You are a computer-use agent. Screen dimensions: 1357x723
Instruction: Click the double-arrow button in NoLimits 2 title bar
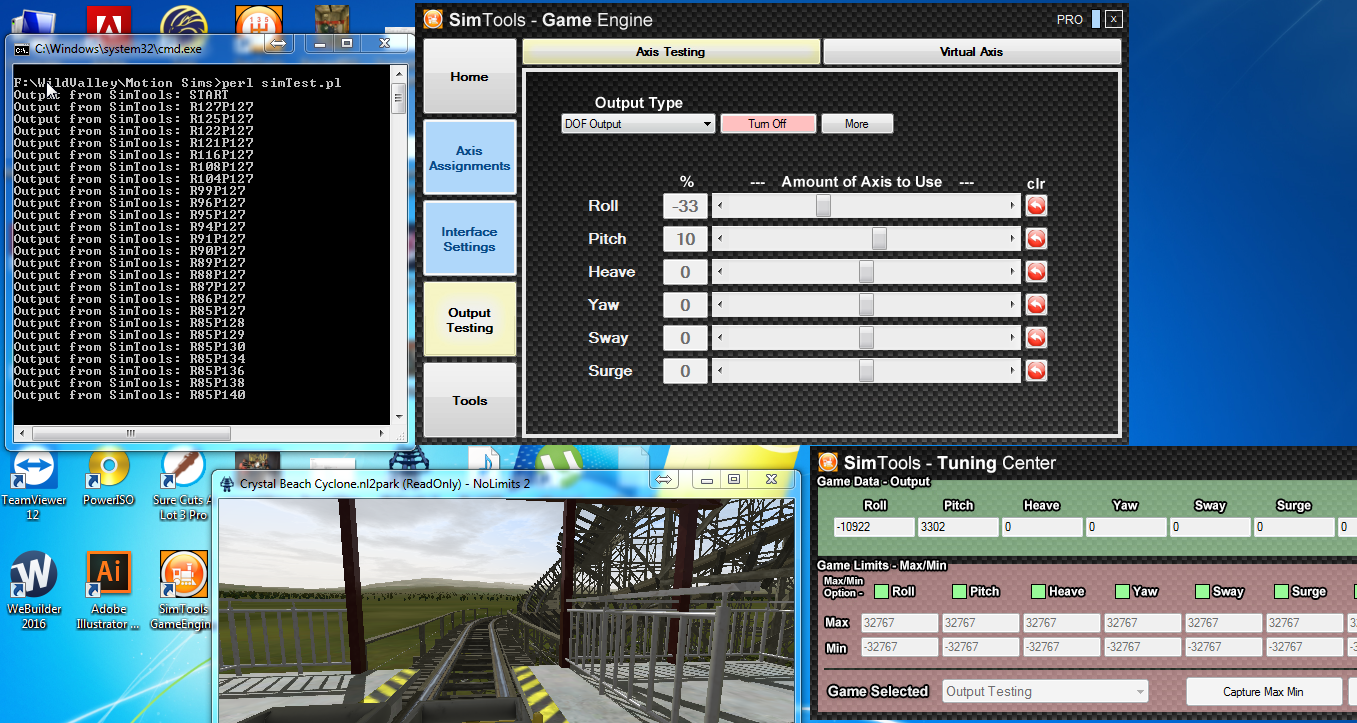664,480
